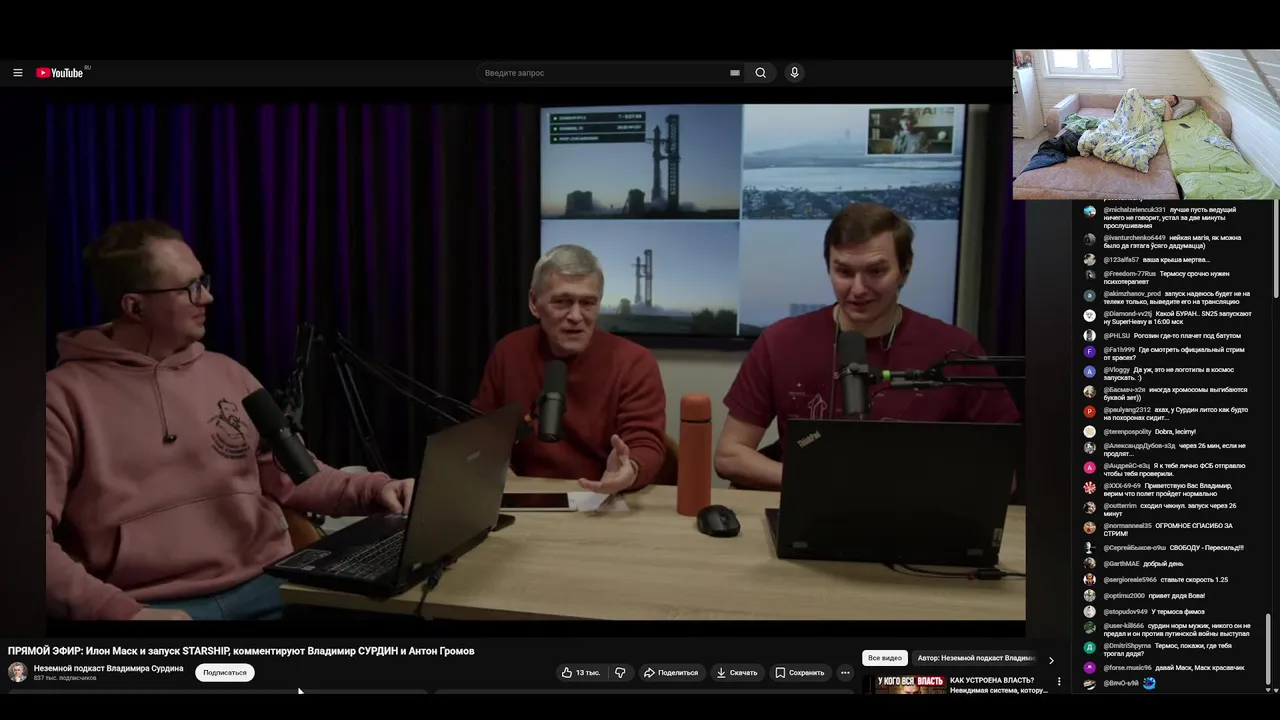The image size is (1280, 720).
Task: Click username '@stopudov949' in chat
Action: pos(1125,612)
